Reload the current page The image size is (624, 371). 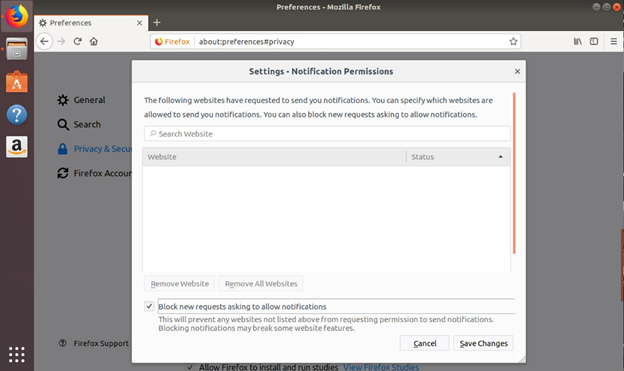78,41
